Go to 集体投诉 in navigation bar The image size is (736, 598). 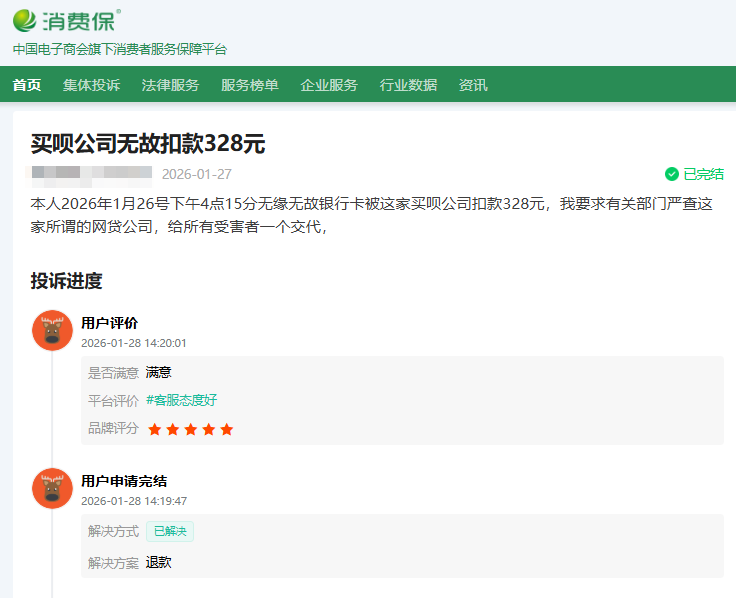click(91, 85)
